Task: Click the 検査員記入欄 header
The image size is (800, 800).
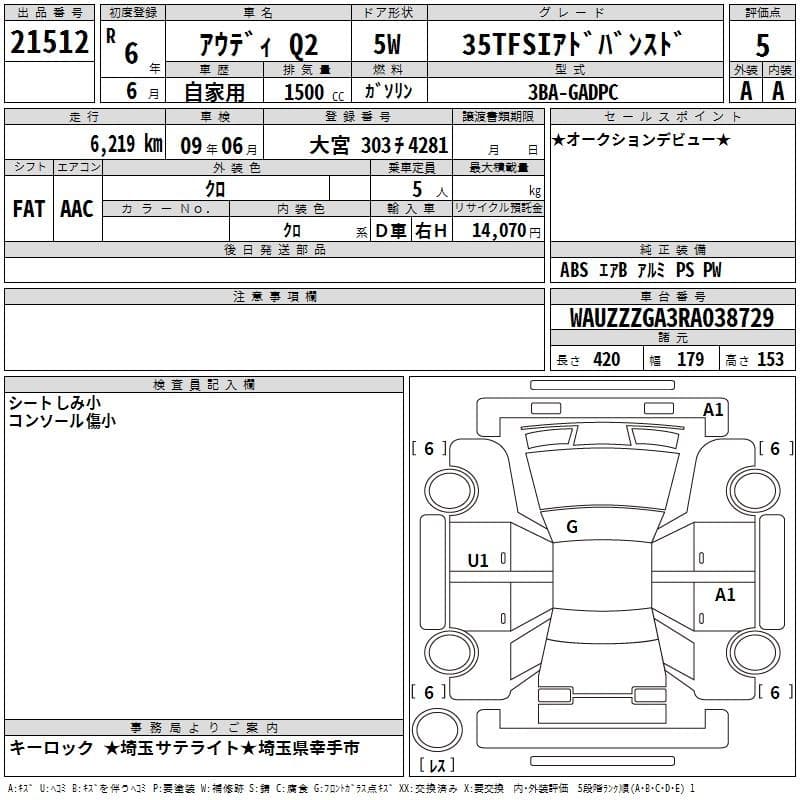Action: 204,385
